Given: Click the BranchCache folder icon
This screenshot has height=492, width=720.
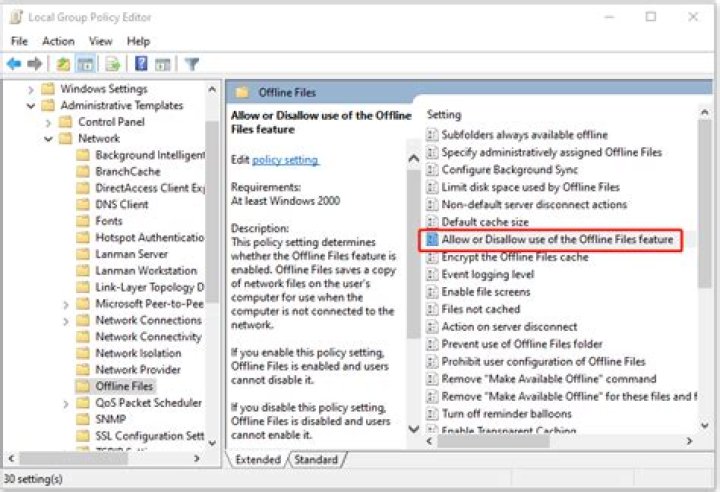Looking at the screenshot, I should (x=83, y=171).
